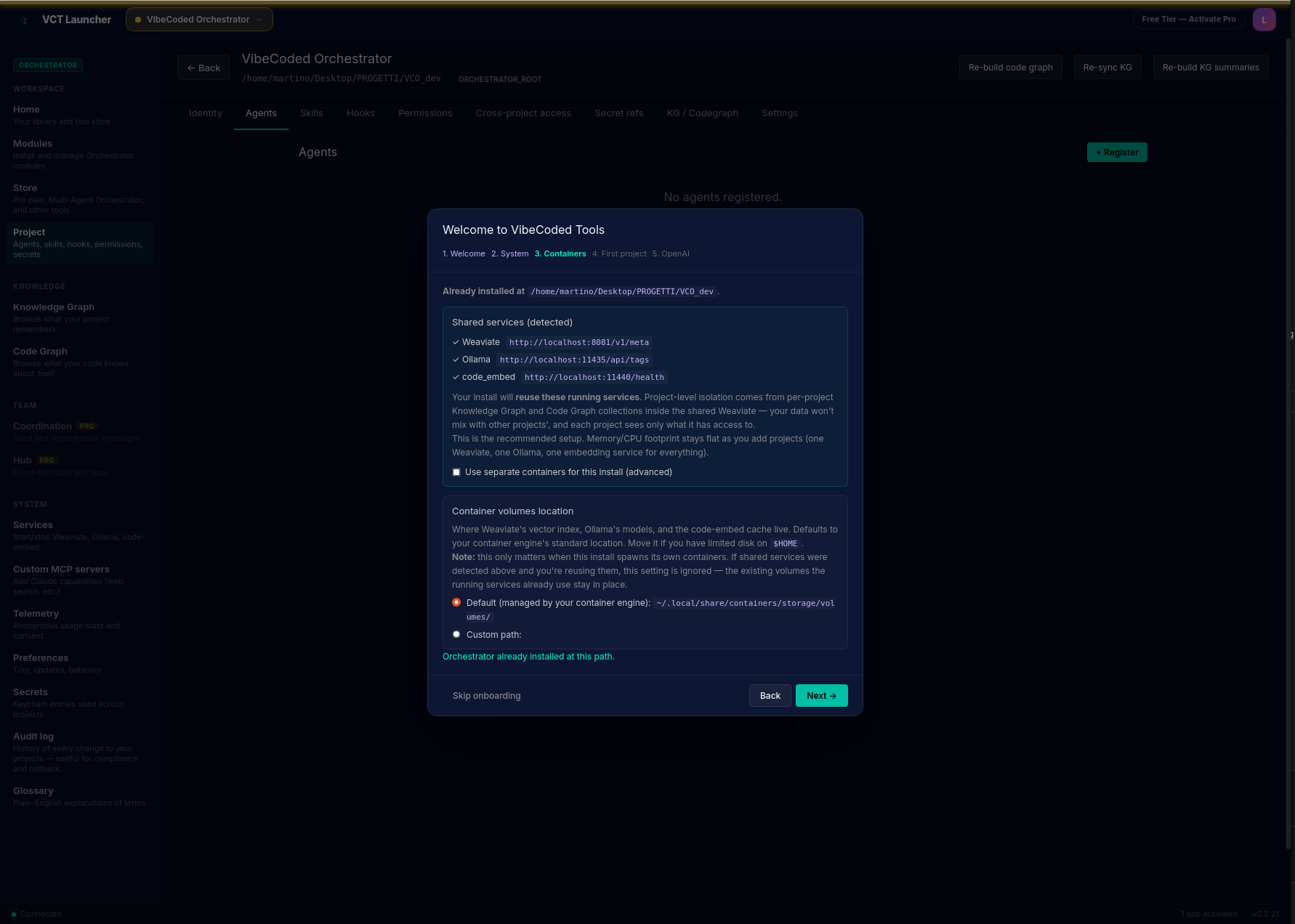Image resolution: width=1295 pixels, height=924 pixels.
Task: Go to onboarding step 2. System
Action: point(510,254)
